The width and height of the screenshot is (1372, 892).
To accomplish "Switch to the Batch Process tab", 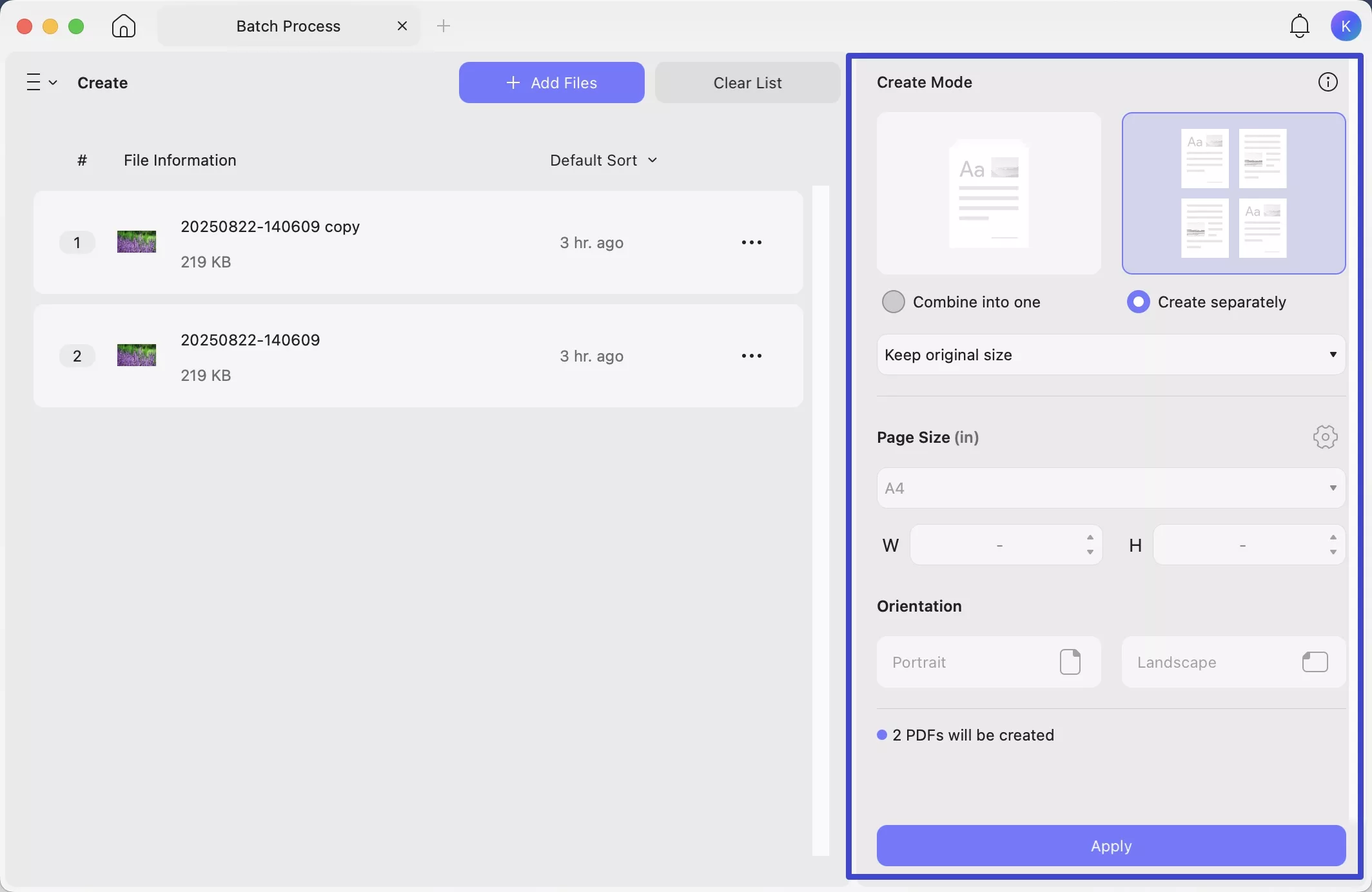I will [x=288, y=26].
